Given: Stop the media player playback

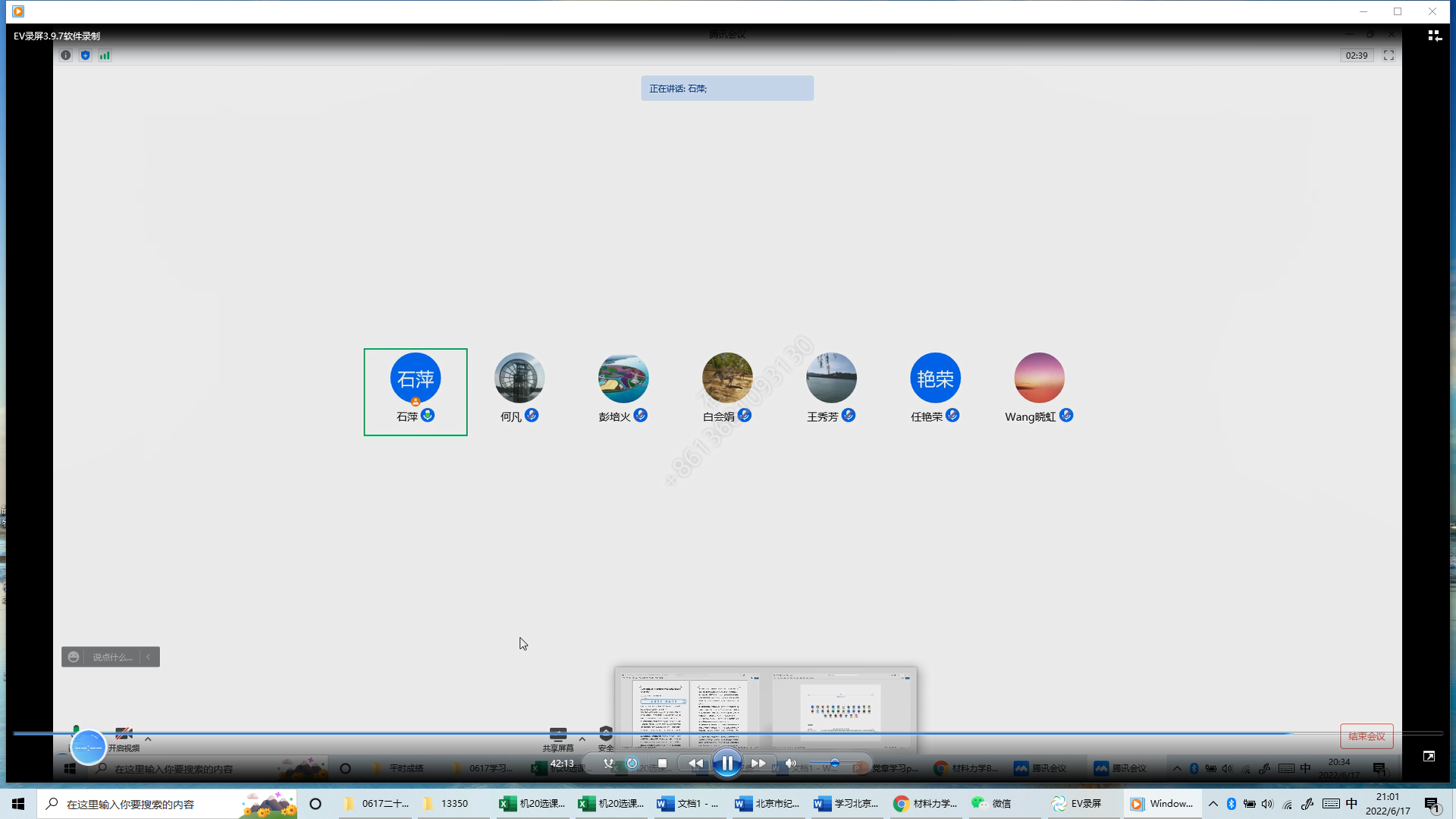Looking at the screenshot, I should click(662, 763).
